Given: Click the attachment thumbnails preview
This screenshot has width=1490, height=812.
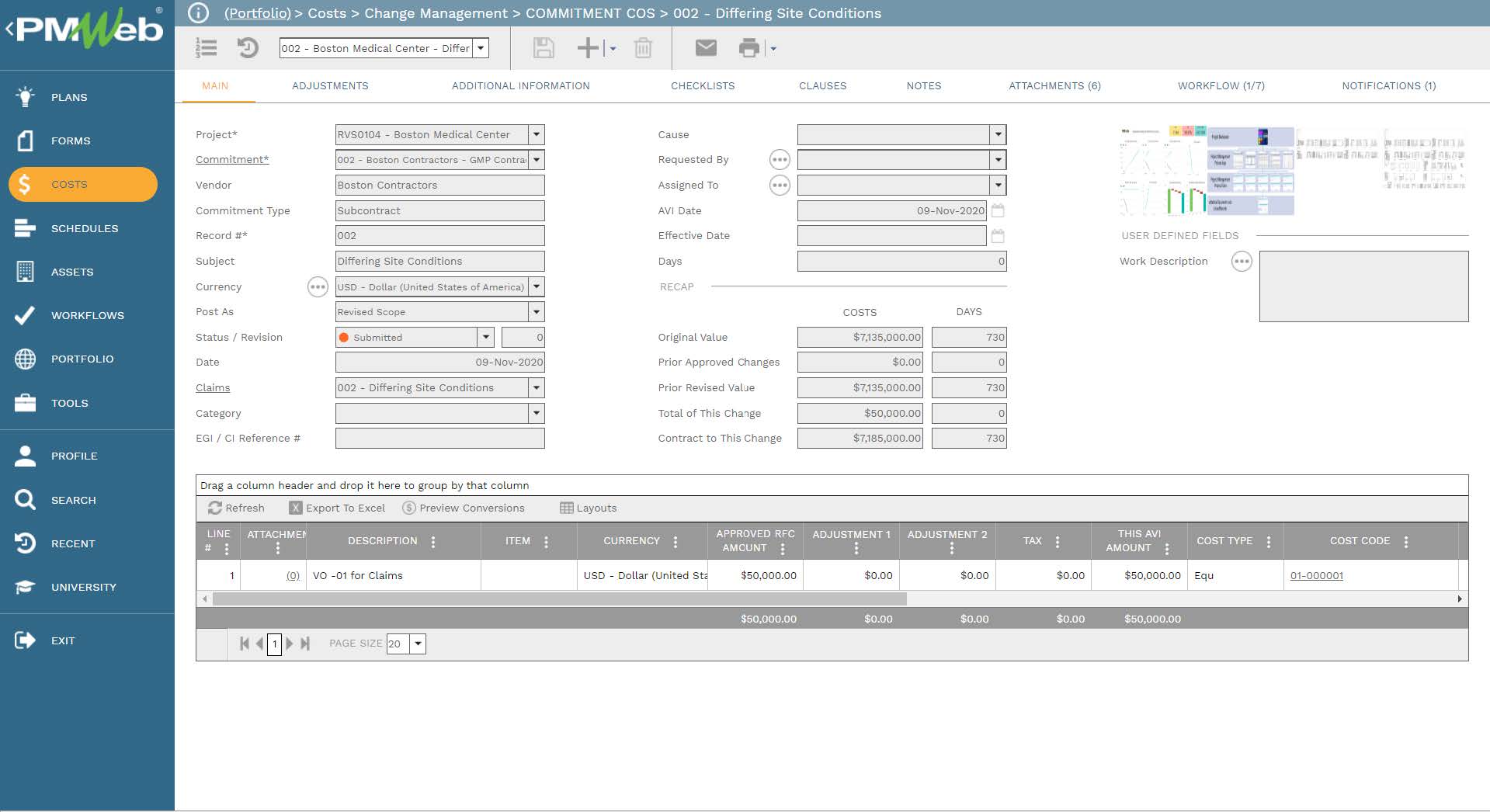Looking at the screenshot, I should point(1292,171).
